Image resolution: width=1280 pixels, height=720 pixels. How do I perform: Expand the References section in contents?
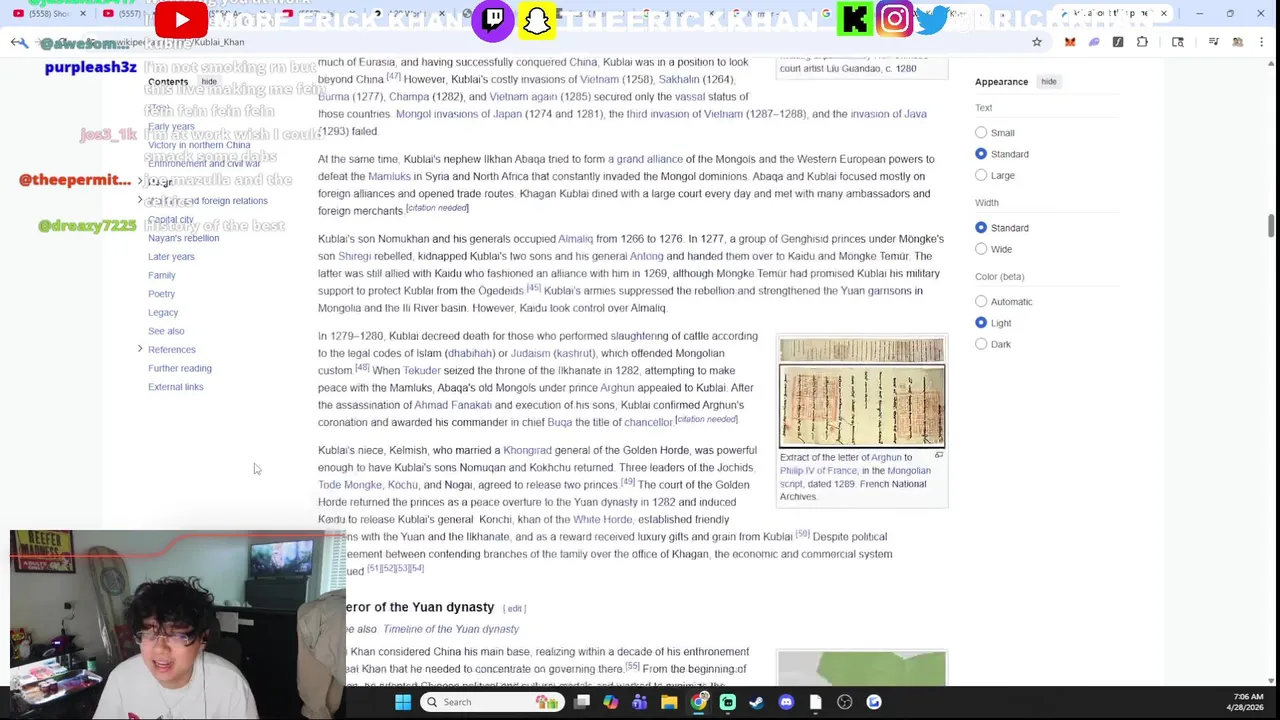click(140, 349)
